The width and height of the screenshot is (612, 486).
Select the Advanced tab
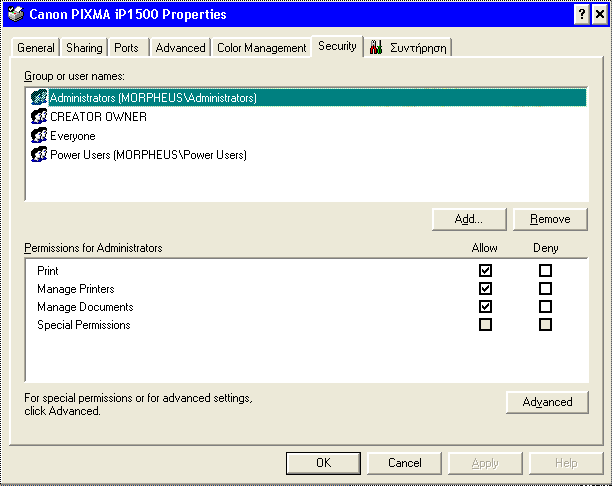(x=180, y=48)
